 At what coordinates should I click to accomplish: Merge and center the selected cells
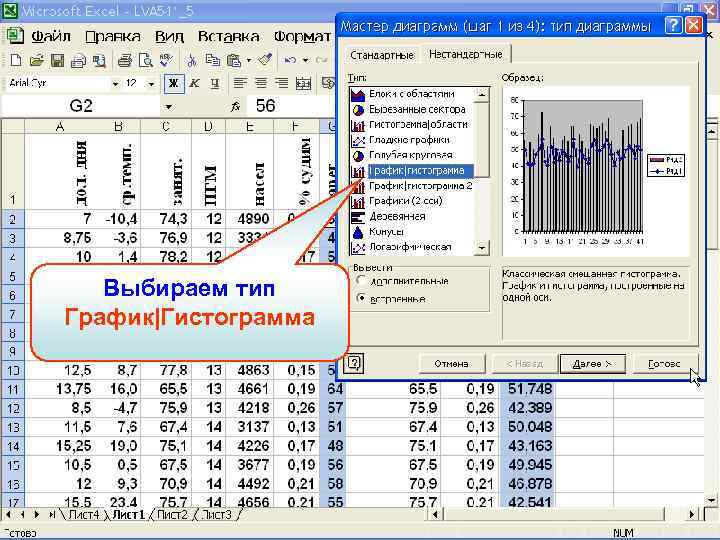click(x=303, y=84)
